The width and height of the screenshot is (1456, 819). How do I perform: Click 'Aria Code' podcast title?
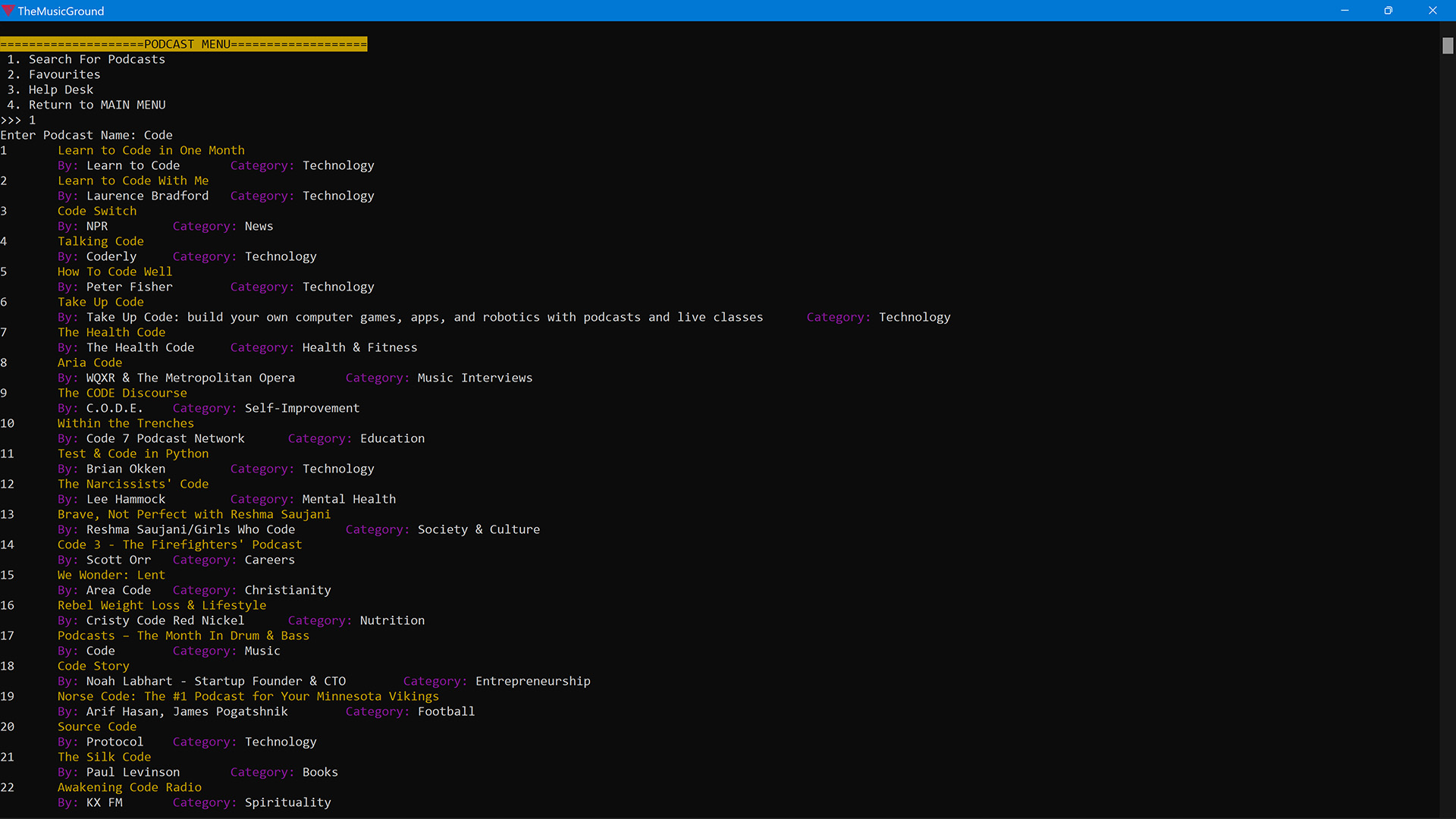(89, 362)
